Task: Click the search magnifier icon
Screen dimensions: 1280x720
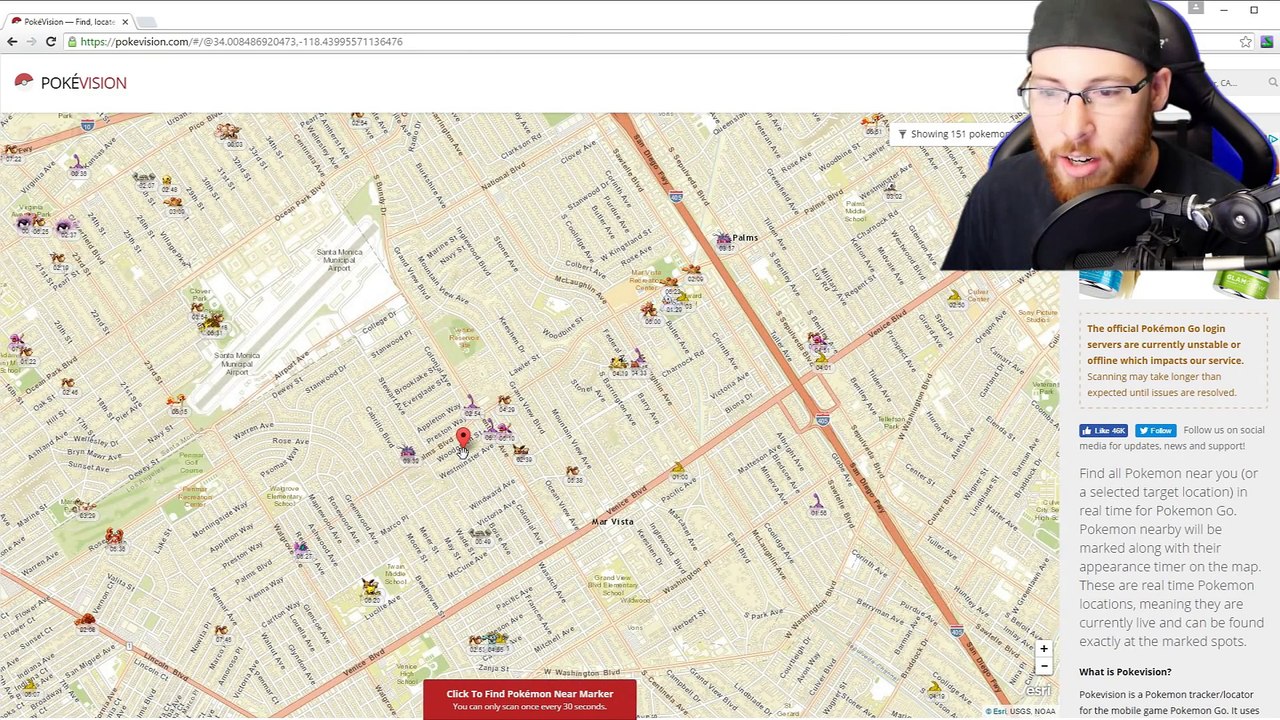Action: pyautogui.click(x=1272, y=83)
